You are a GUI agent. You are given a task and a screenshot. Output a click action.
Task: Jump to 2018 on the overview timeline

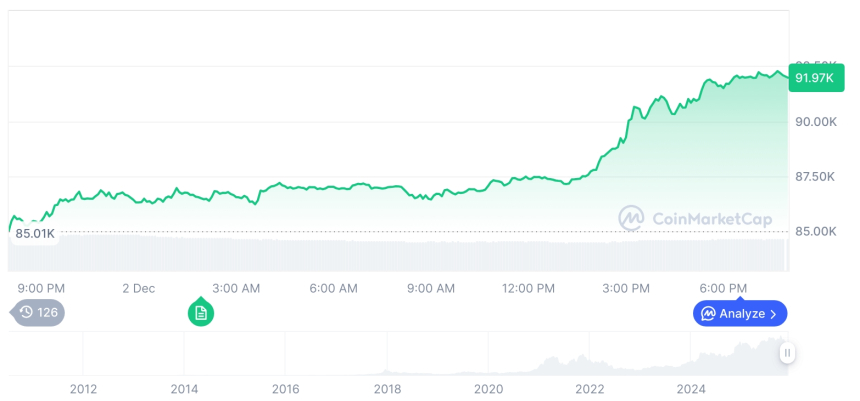coord(387,389)
